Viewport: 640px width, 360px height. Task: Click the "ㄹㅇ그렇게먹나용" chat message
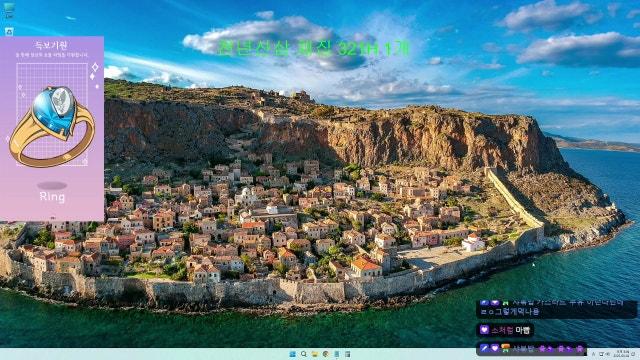[510, 312]
